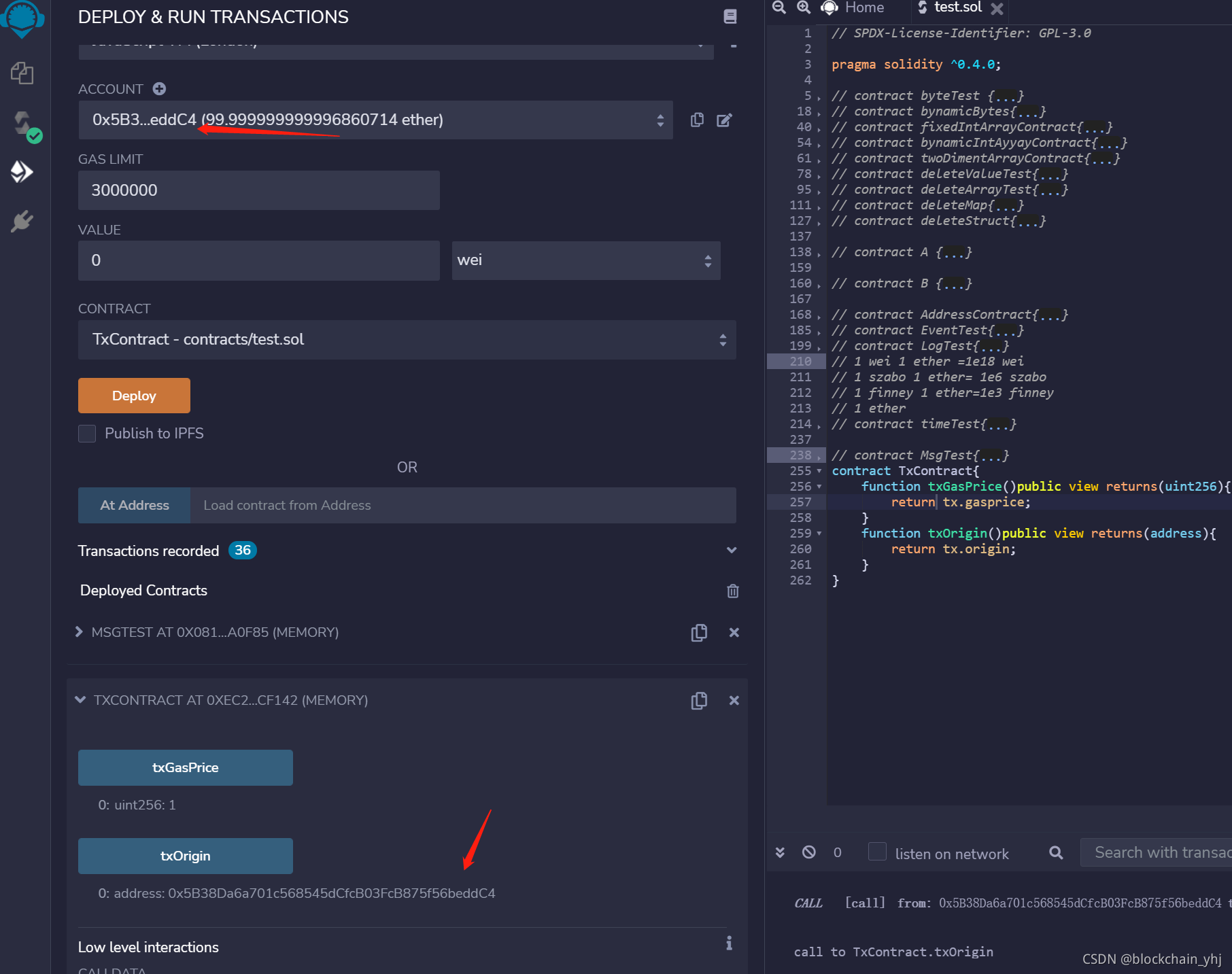Delete all deployed contracts with trash icon

click(x=733, y=591)
